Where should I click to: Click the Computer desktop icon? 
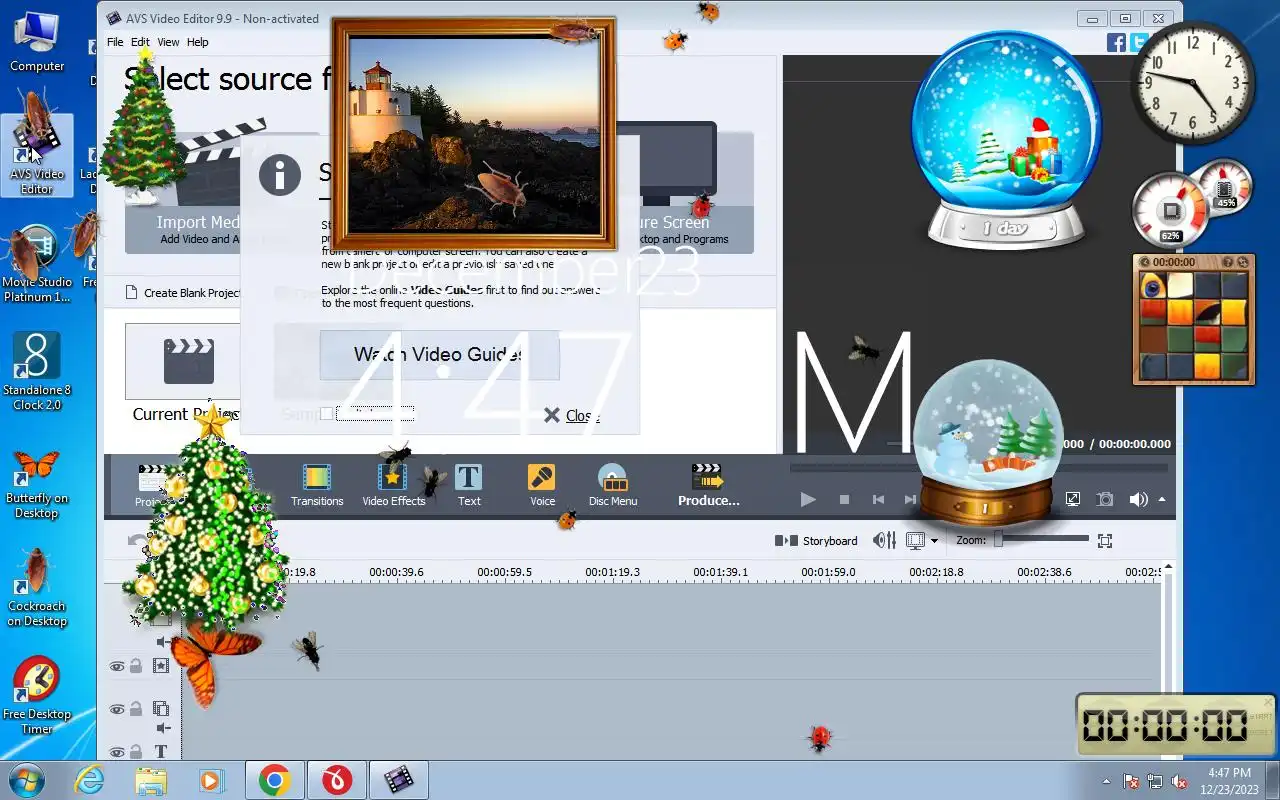(x=37, y=40)
